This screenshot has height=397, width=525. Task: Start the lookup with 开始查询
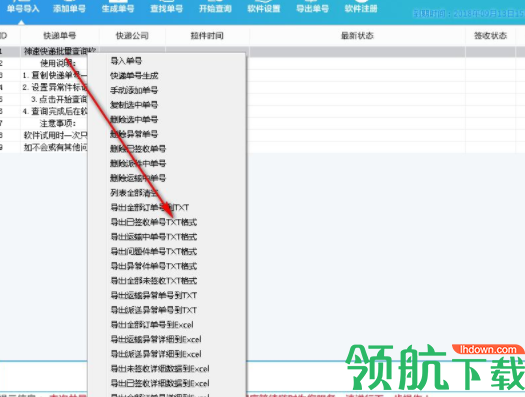tap(215, 8)
